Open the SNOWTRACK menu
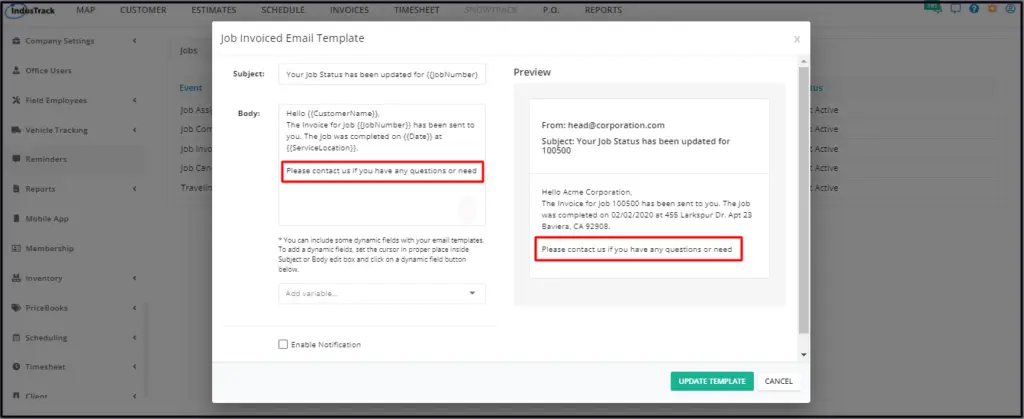The image size is (1024, 419). click(x=491, y=10)
